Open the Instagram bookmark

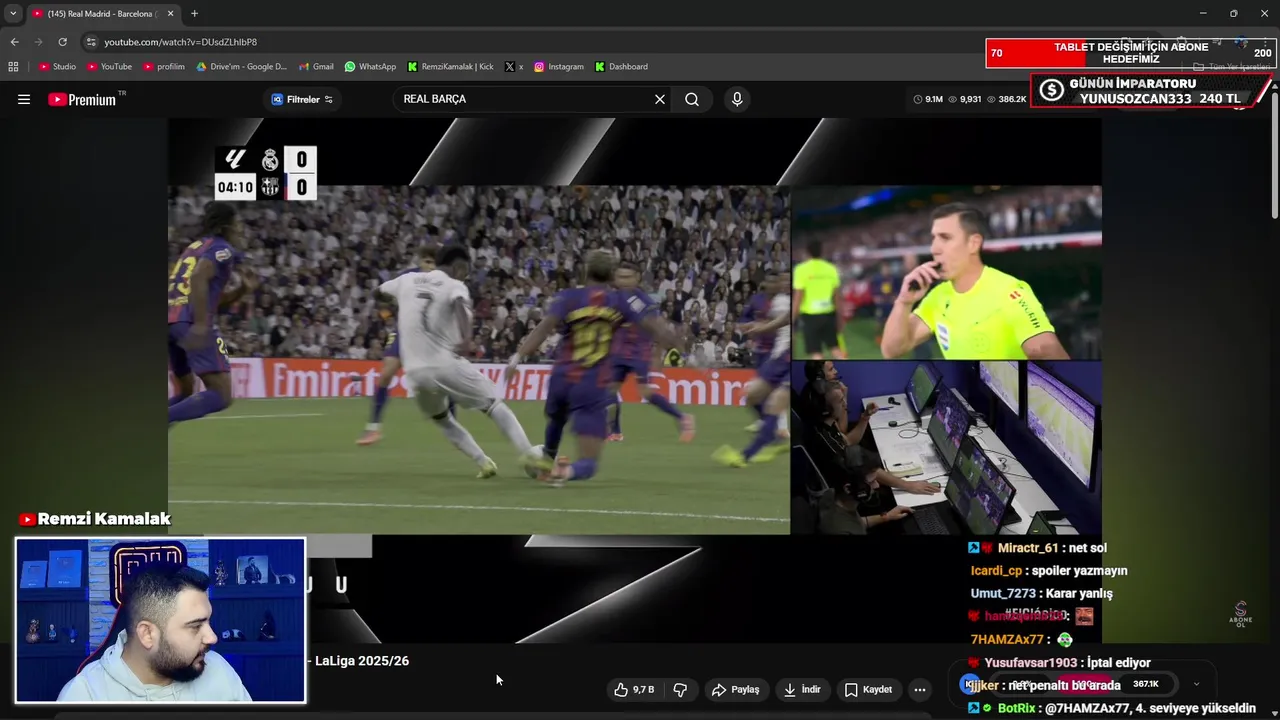pyautogui.click(x=559, y=67)
